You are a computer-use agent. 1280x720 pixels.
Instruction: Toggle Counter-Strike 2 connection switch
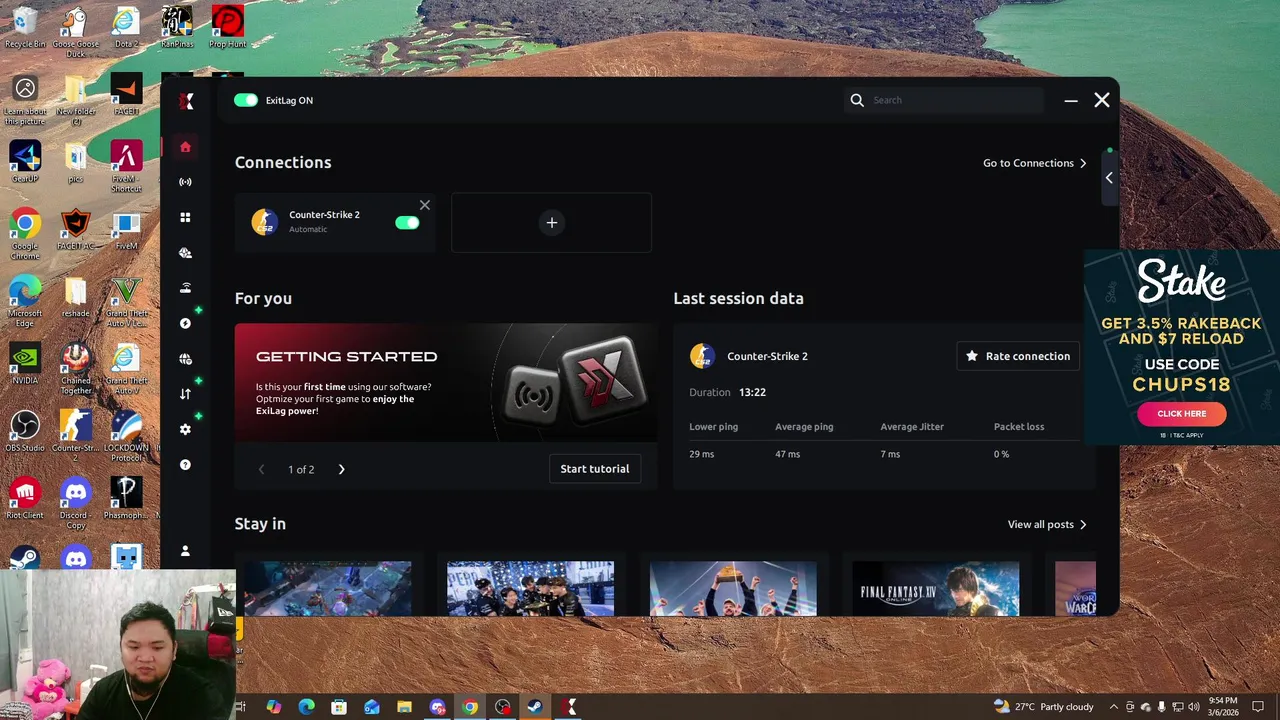pos(407,222)
